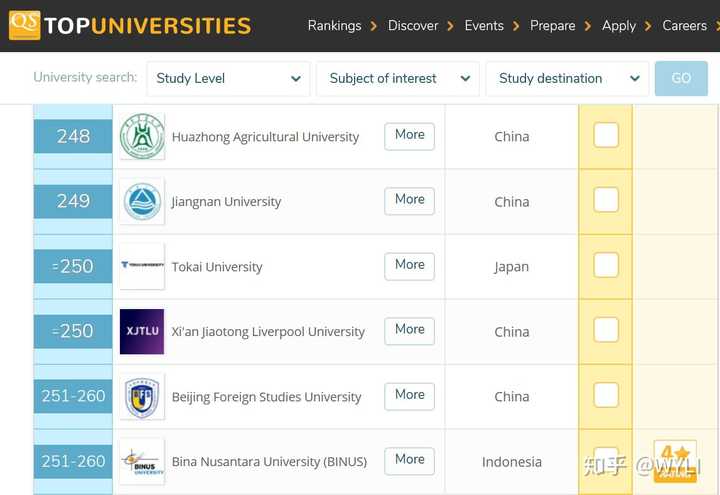Viewport: 720px width, 495px height.
Task: Tick the checkbox for Huazhong Agricultural University
Action: [606, 135]
